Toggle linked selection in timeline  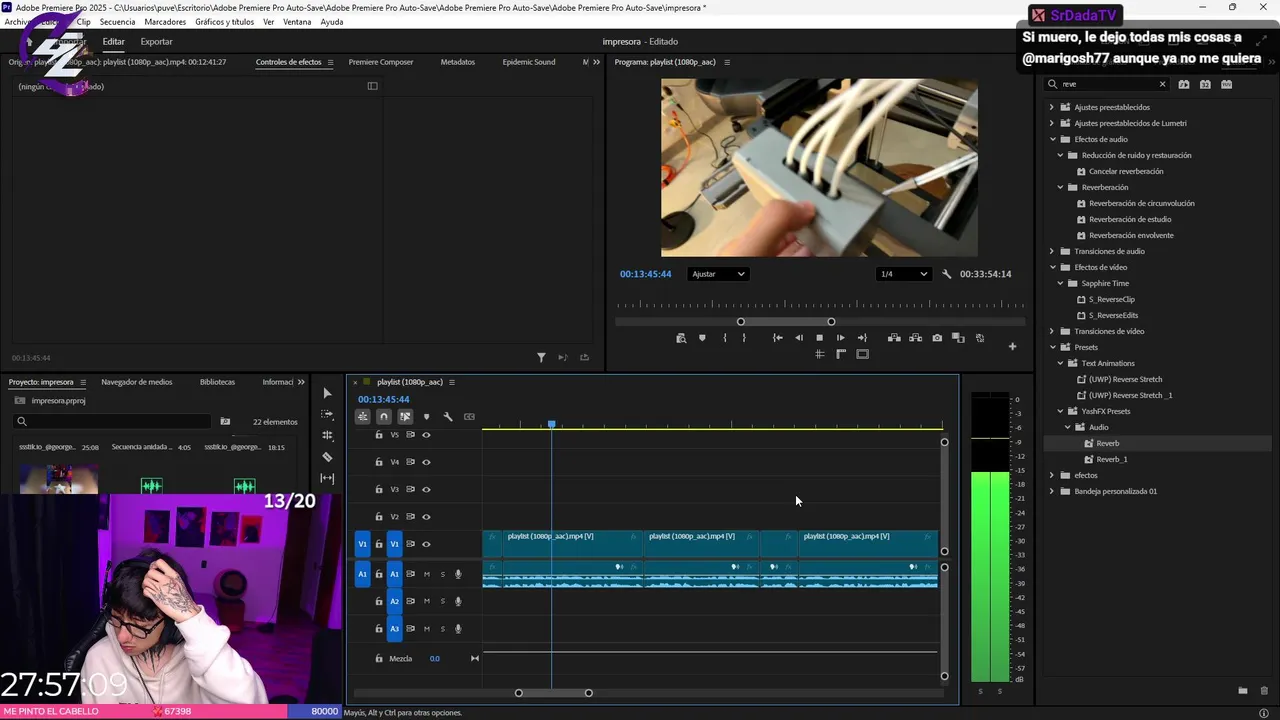pyautogui.click(x=405, y=417)
